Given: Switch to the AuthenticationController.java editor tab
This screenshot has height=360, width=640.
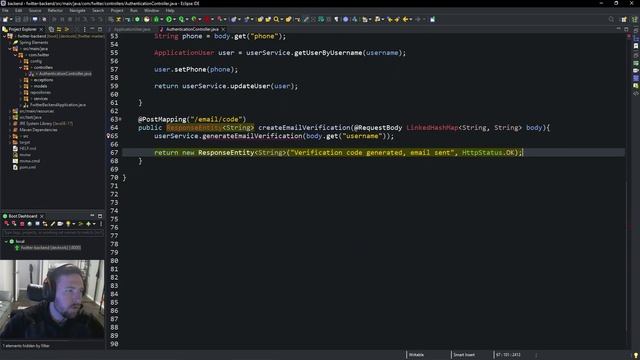Looking at the screenshot, I should [192, 29].
